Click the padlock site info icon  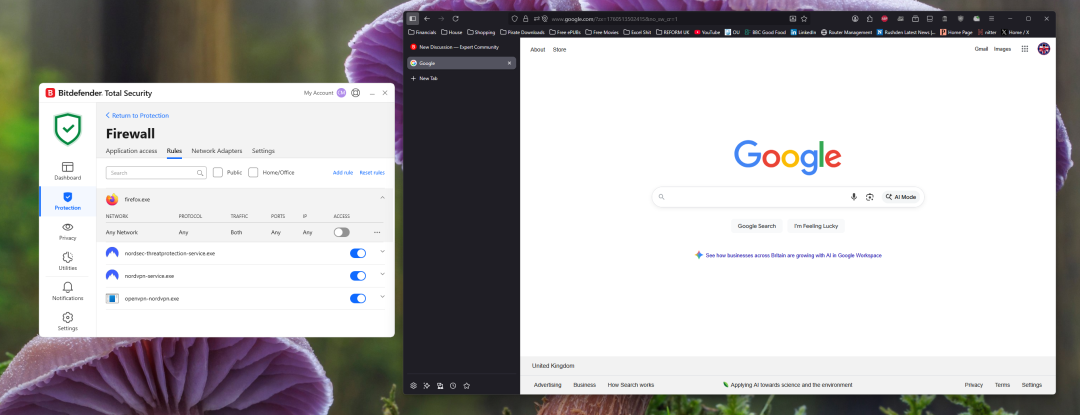pyautogui.click(x=526, y=19)
